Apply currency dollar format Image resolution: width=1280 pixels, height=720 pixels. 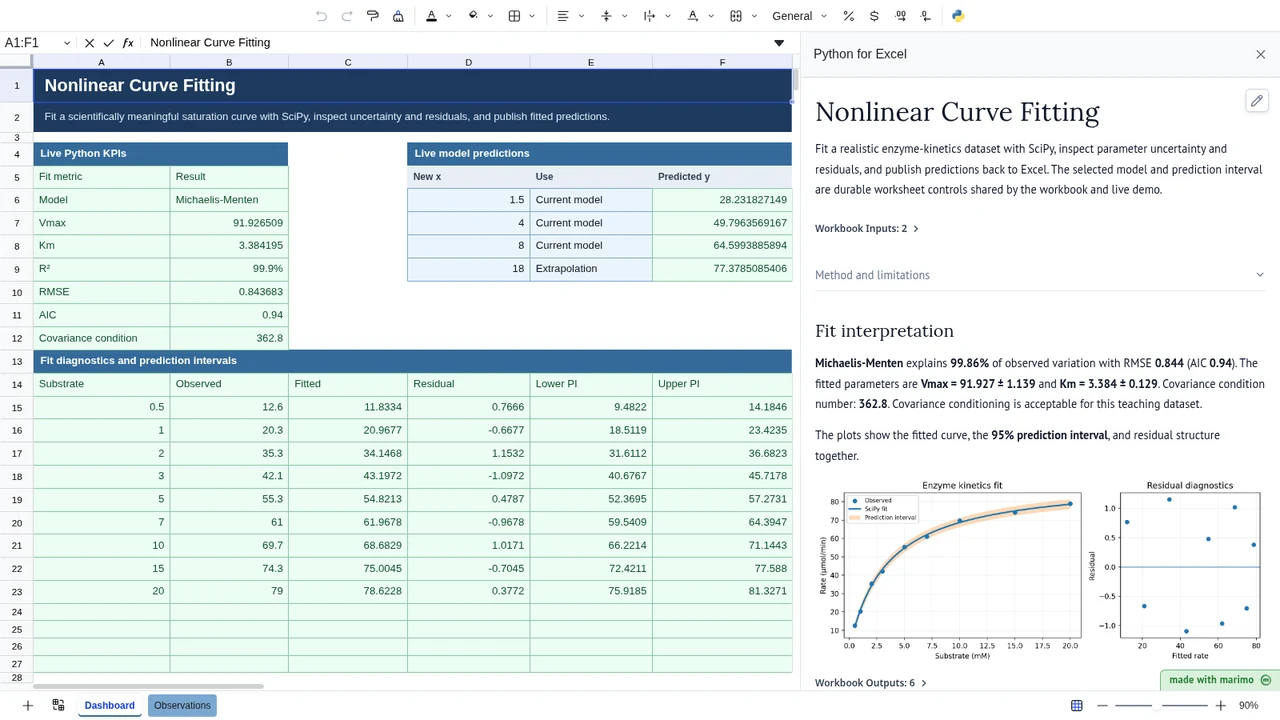[875, 16]
